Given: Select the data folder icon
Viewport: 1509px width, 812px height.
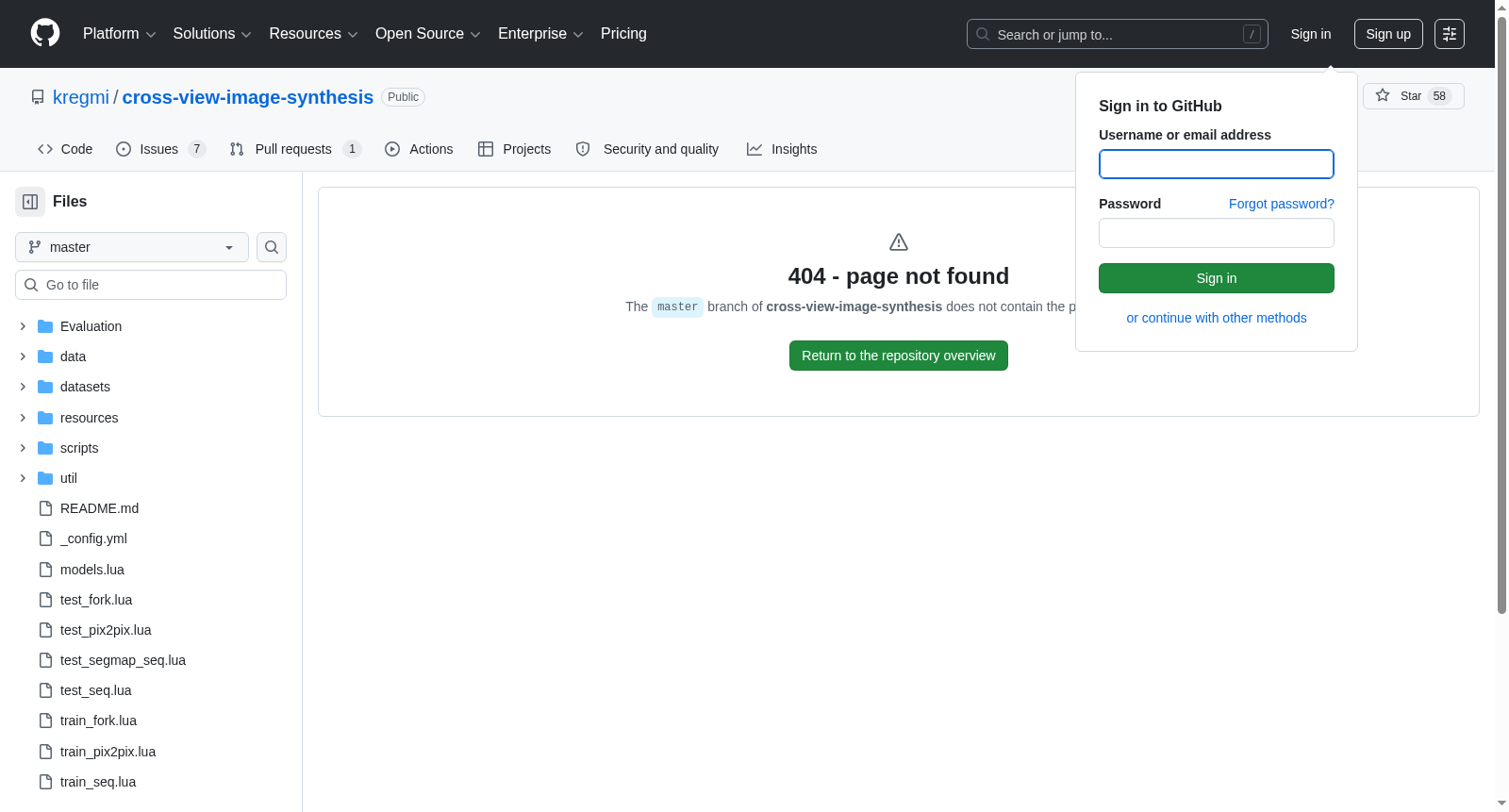Looking at the screenshot, I should (x=45, y=356).
